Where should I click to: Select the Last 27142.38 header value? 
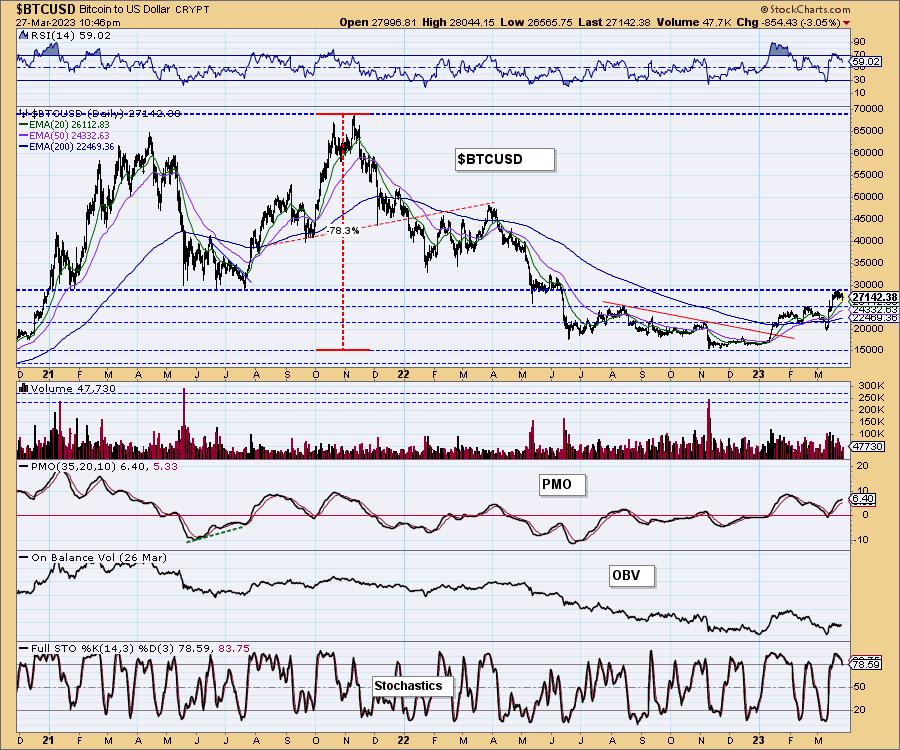point(614,22)
